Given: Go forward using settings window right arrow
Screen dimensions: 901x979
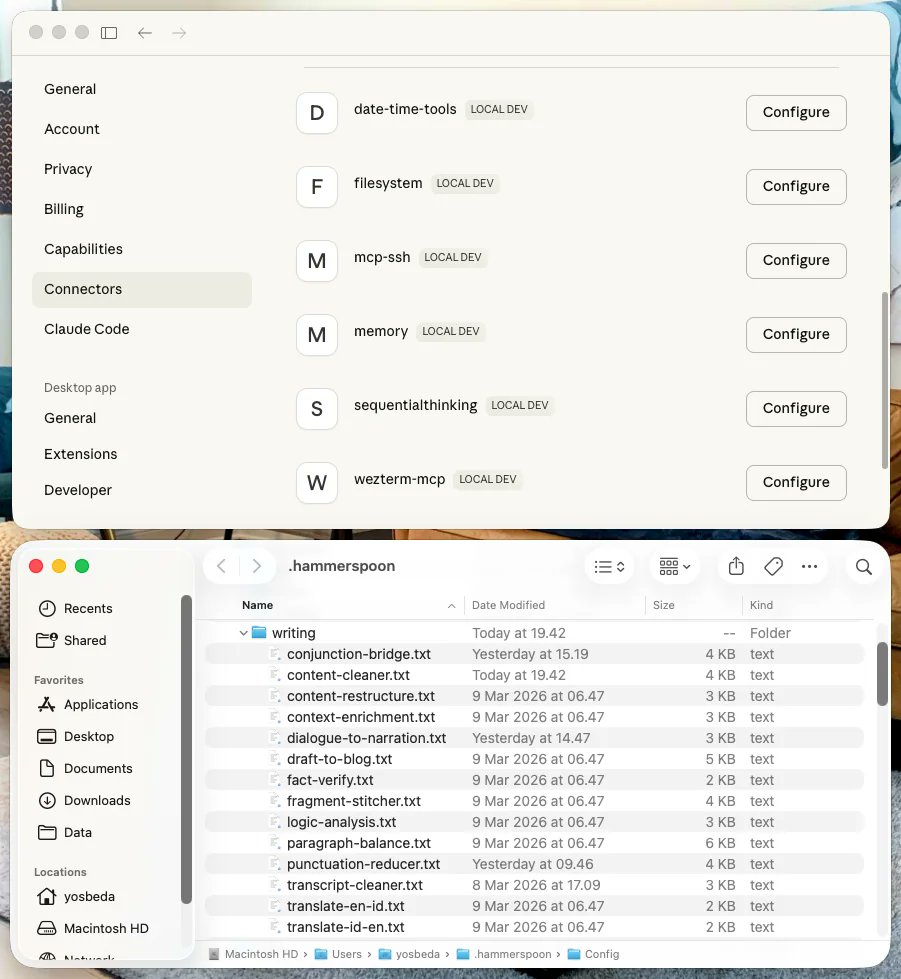Looking at the screenshot, I should point(179,32).
